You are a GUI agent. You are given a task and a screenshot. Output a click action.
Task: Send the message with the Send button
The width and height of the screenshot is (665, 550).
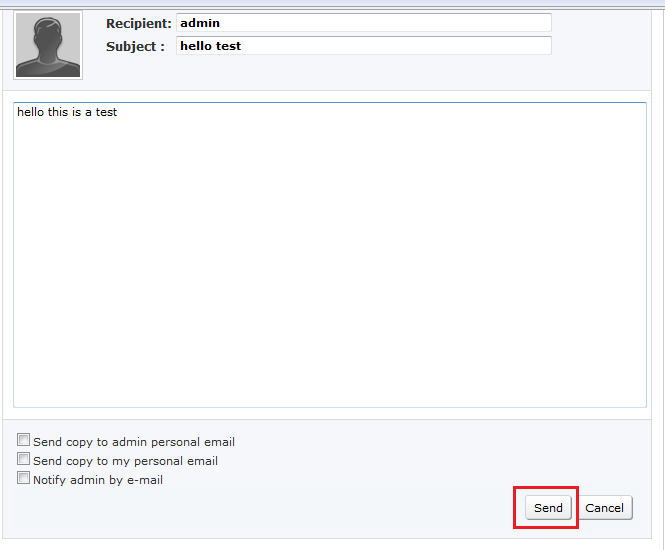coord(548,508)
